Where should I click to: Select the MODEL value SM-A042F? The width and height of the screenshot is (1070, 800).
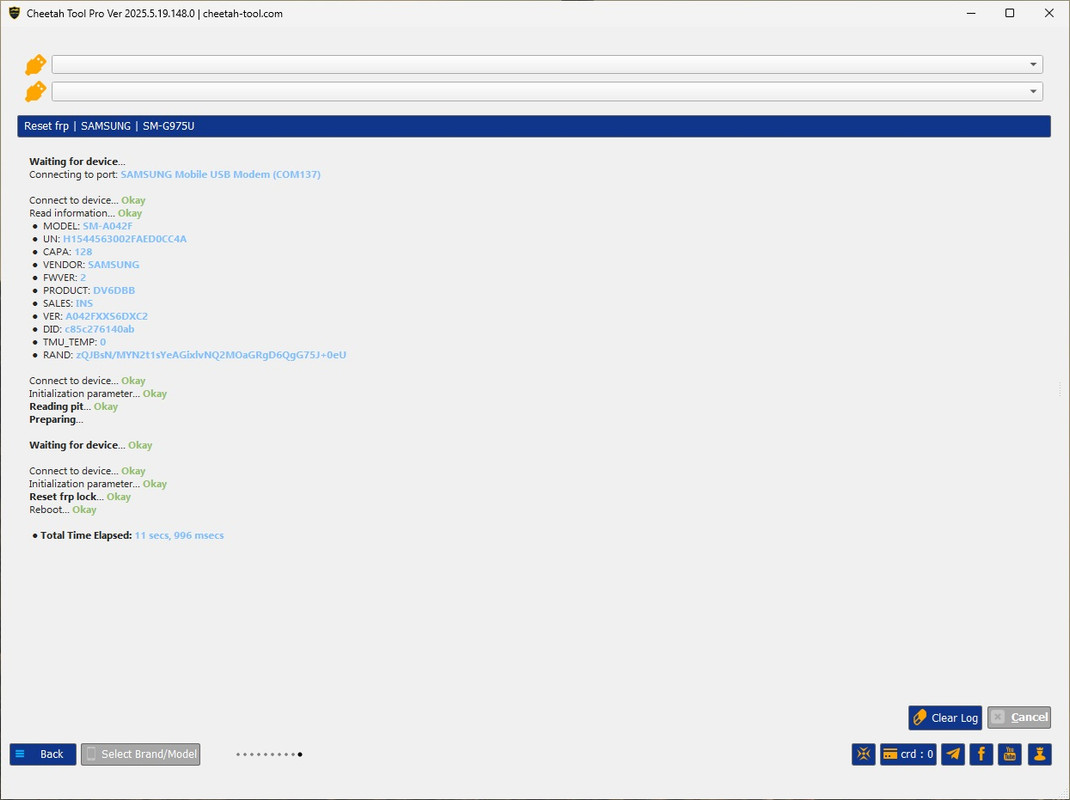(x=108, y=226)
